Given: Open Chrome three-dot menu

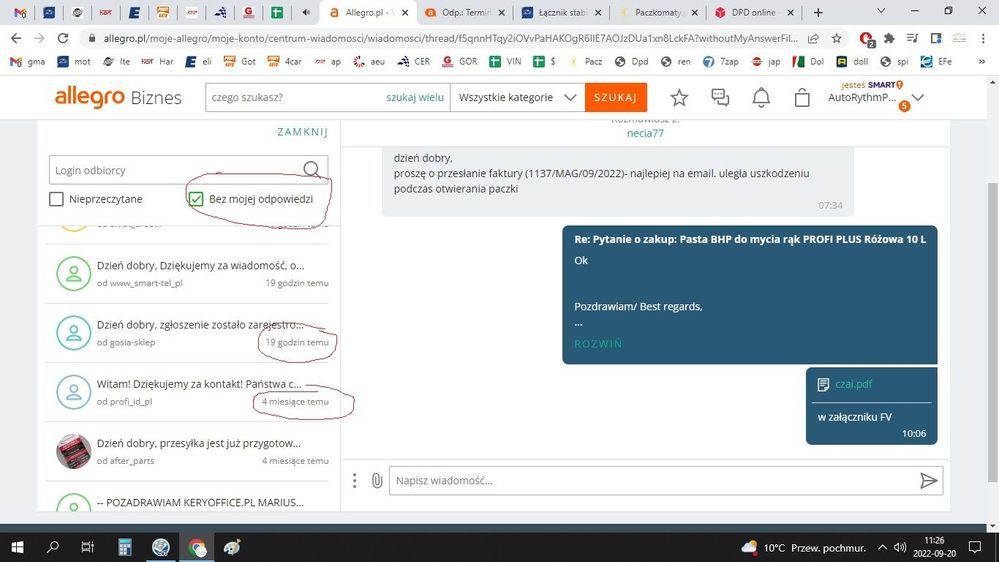Looking at the screenshot, I should tap(984, 38).
